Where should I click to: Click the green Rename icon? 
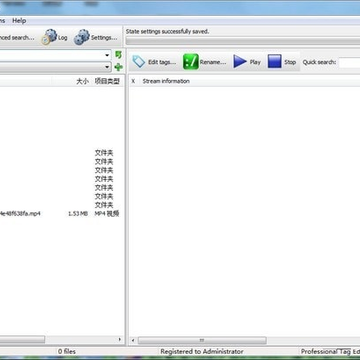point(191,62)
